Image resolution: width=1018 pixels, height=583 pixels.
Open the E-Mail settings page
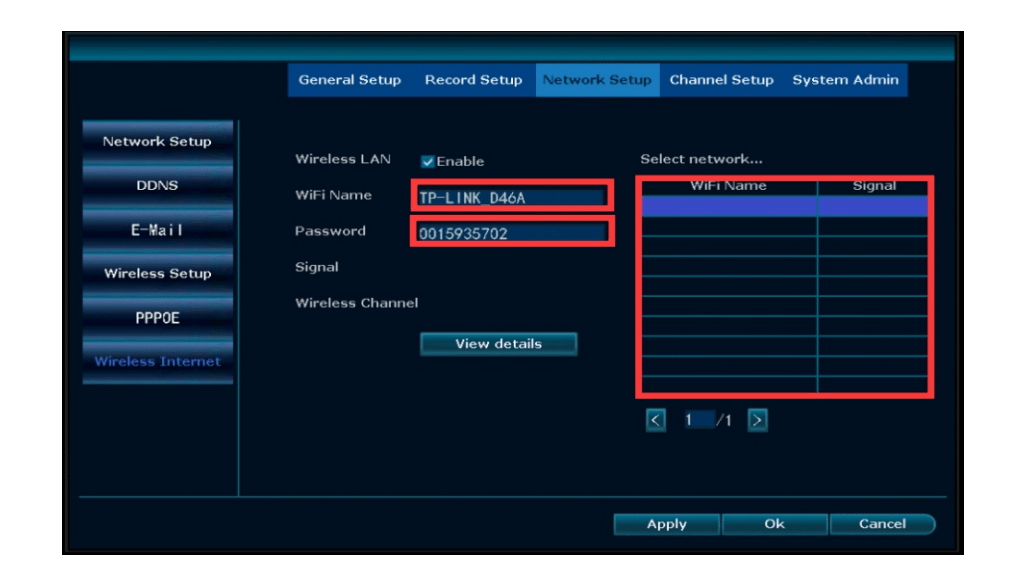[x=157, y=230]
